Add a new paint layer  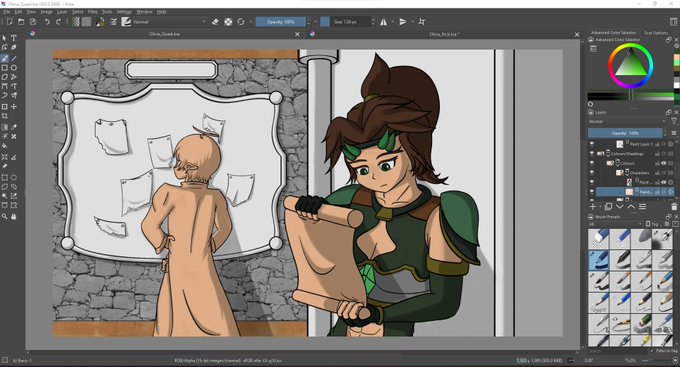pos(593,206)
